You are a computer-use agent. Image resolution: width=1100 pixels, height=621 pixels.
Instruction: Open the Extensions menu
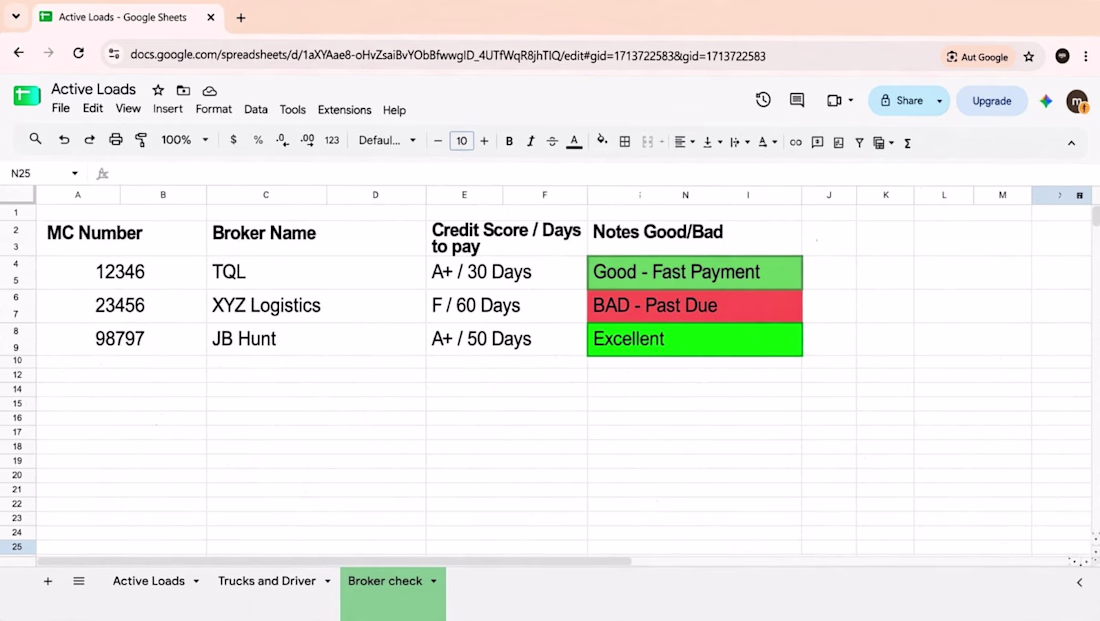(344, 110)
